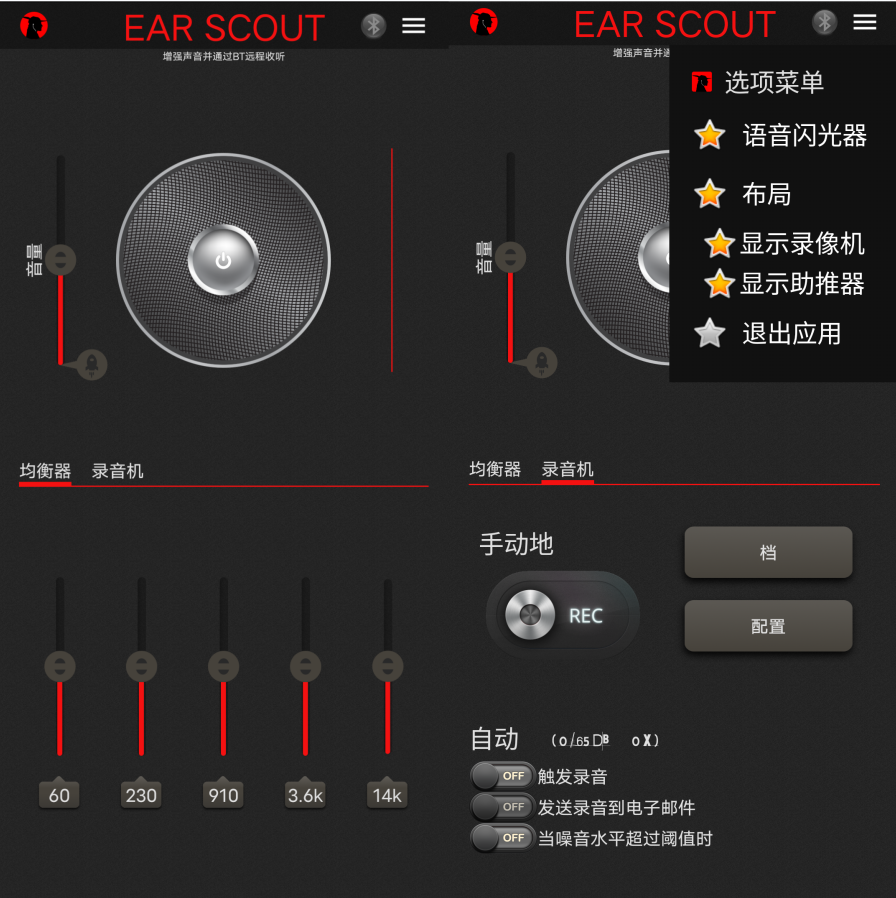Click the 3.6k equalizer slider knob
The width and height of the screenshot is (896, 898).
306,667
